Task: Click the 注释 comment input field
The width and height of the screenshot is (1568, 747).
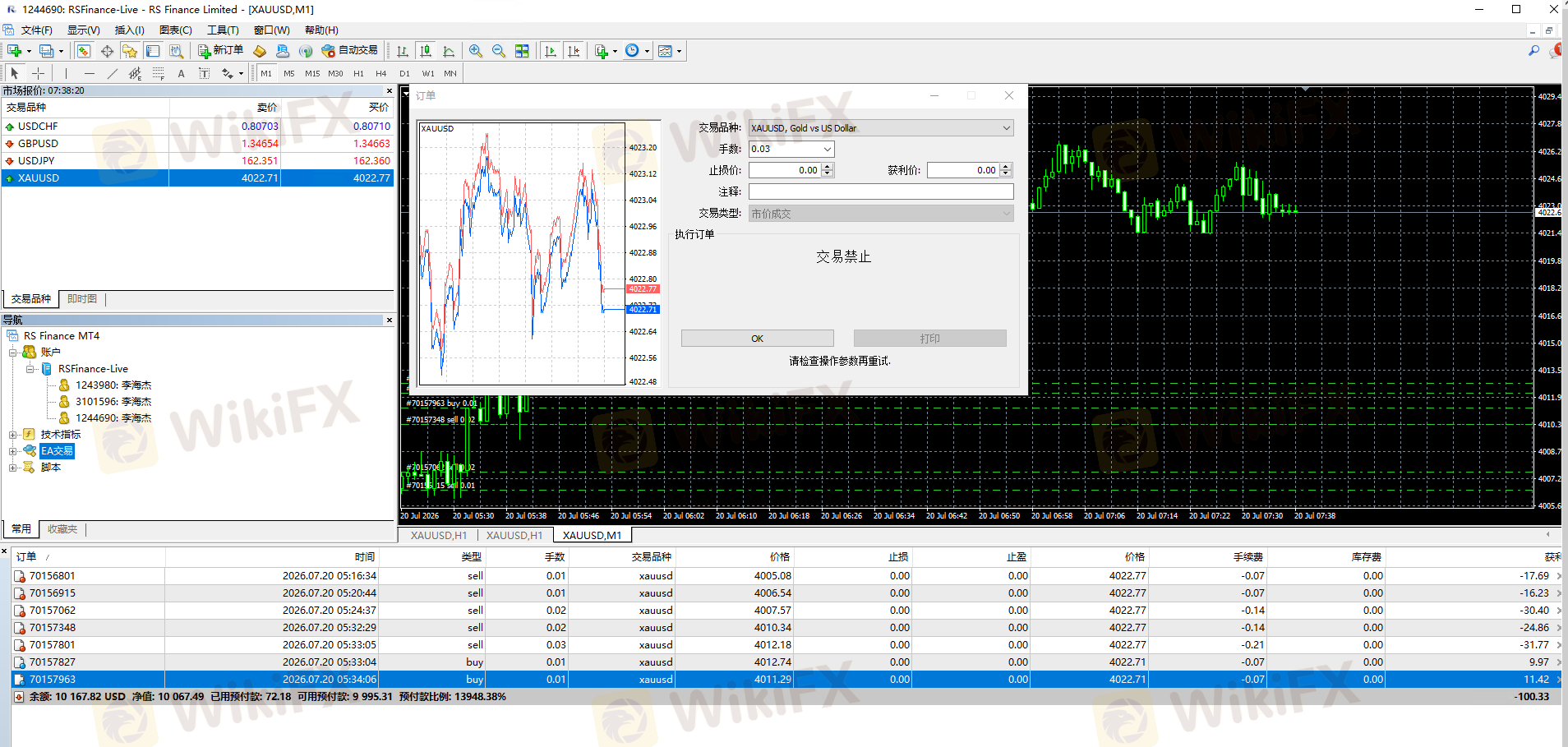Action: point(881,191)
